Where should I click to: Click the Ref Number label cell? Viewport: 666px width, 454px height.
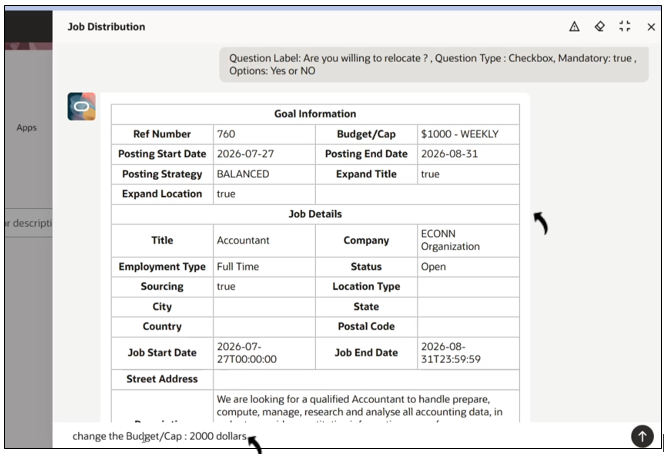point(162,134)
